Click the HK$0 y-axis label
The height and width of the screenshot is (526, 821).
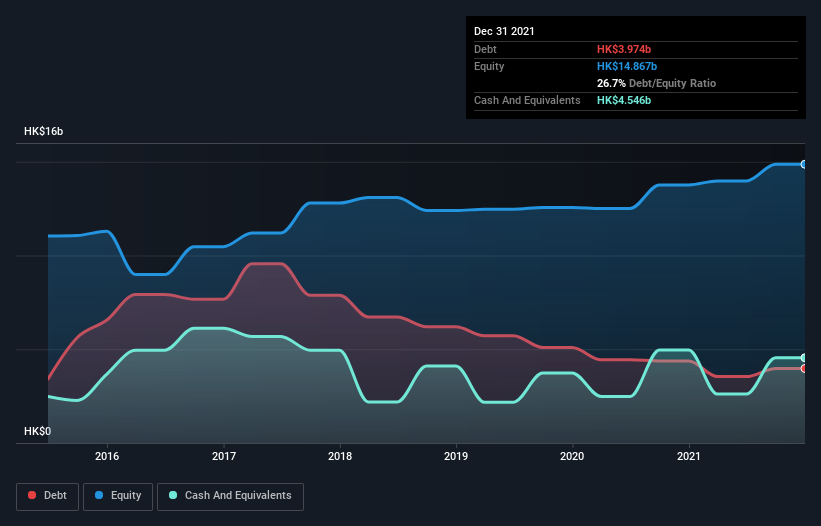click(37, 431)
